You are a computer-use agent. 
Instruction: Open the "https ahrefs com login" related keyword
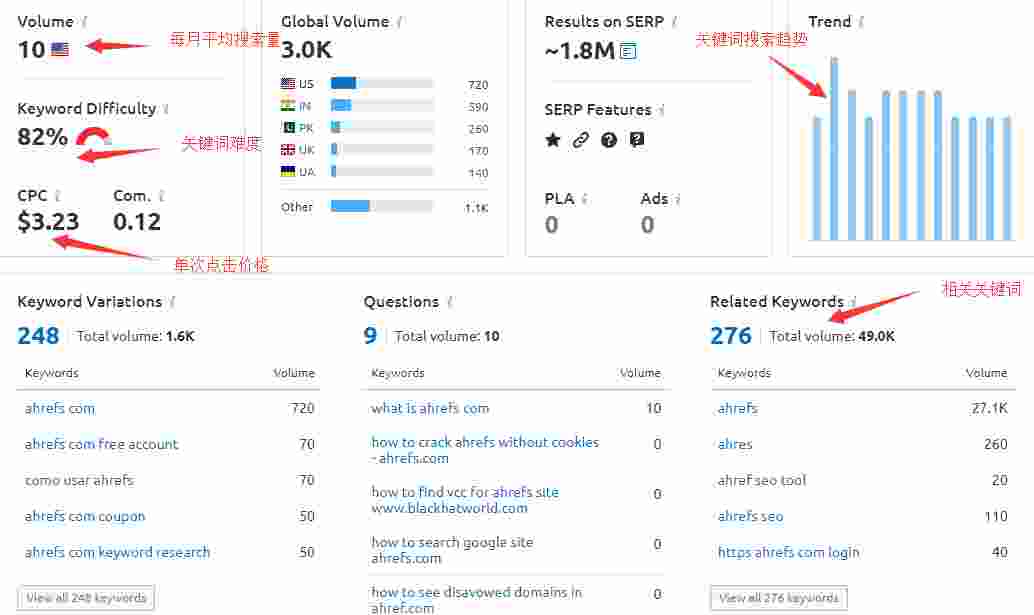click(788, 552)
